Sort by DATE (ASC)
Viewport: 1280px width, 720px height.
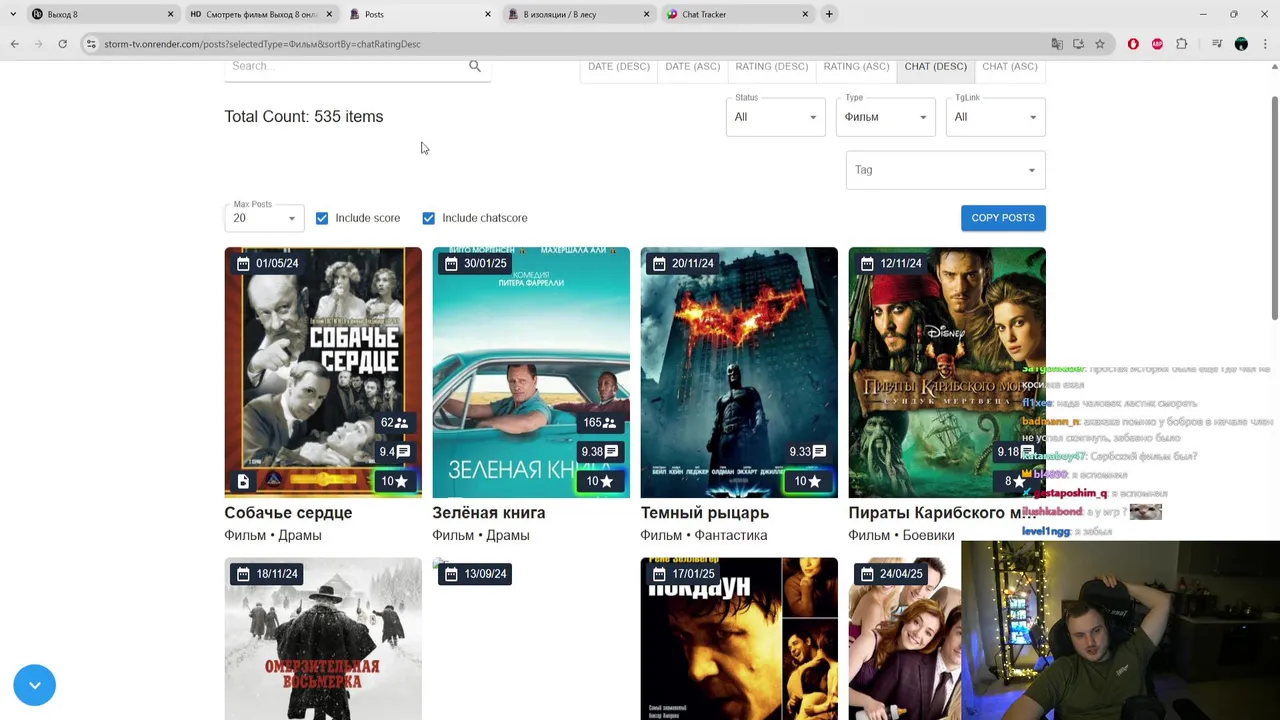[693, 66]
